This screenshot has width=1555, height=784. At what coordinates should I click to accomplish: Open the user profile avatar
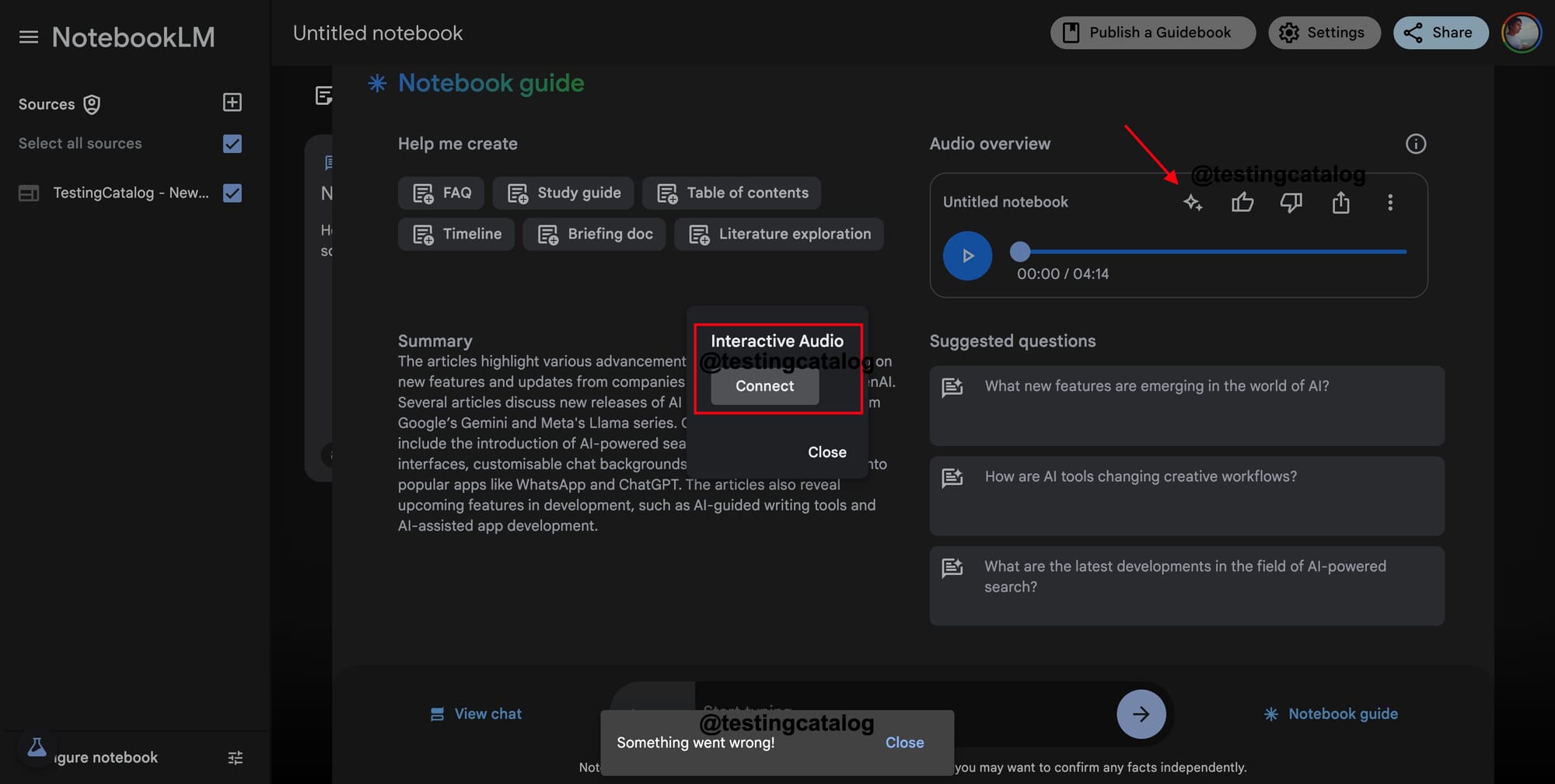pos(1522,33)
